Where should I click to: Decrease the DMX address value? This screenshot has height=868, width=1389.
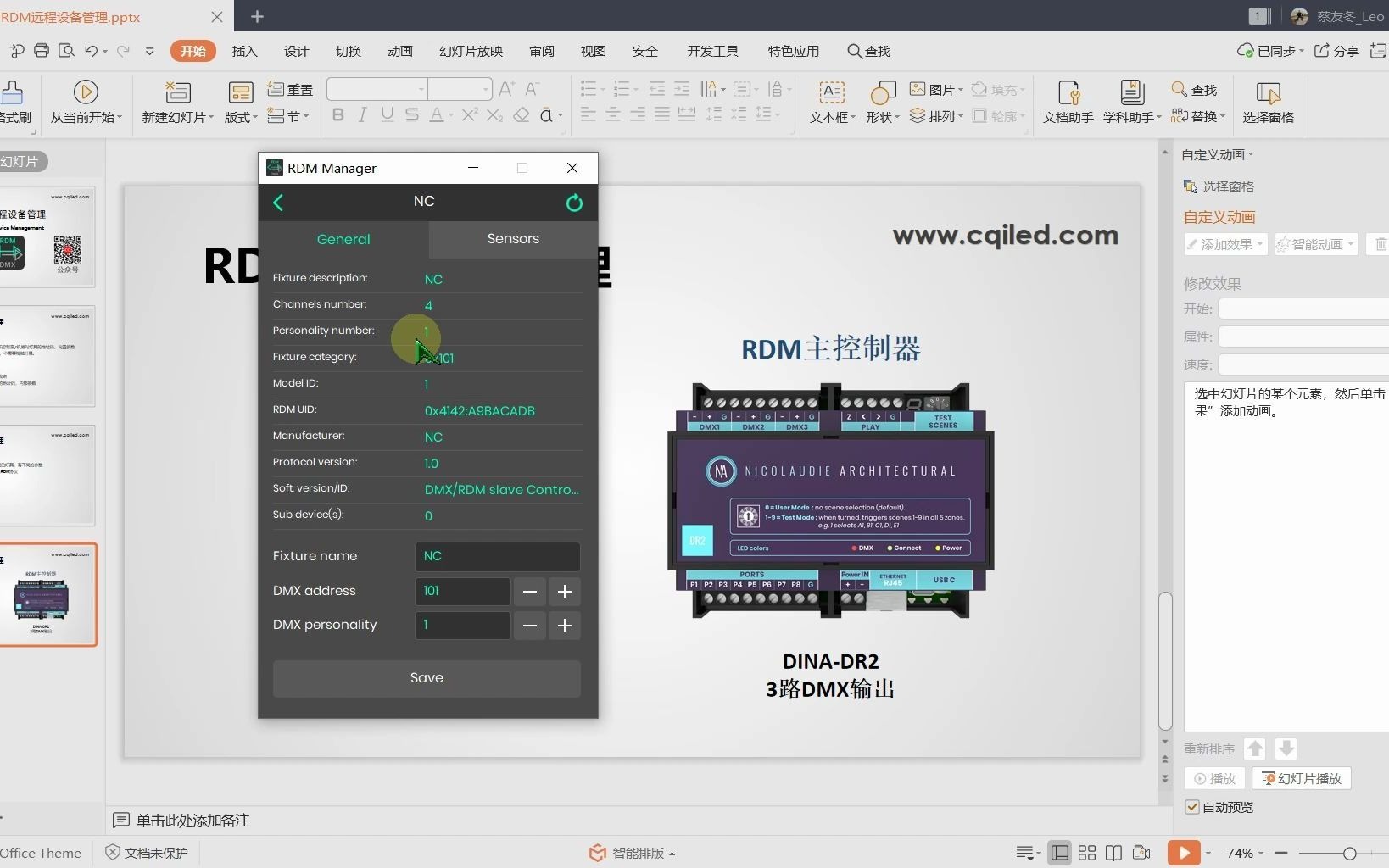[x=530, y=592]
